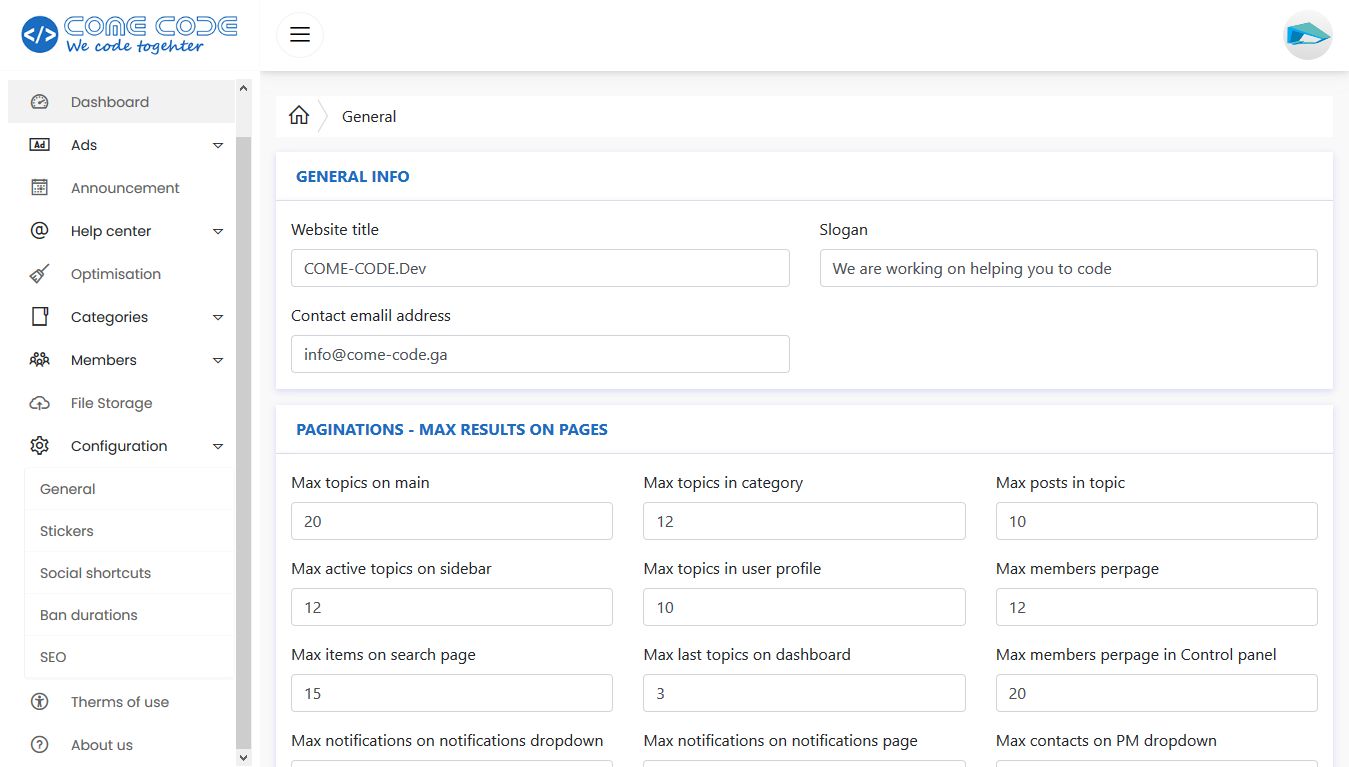The width and height of the screenshot is (1349, 767).
Task: Open the Stickers configuration page
Action: pyautogui.click(x=67, y=531)
